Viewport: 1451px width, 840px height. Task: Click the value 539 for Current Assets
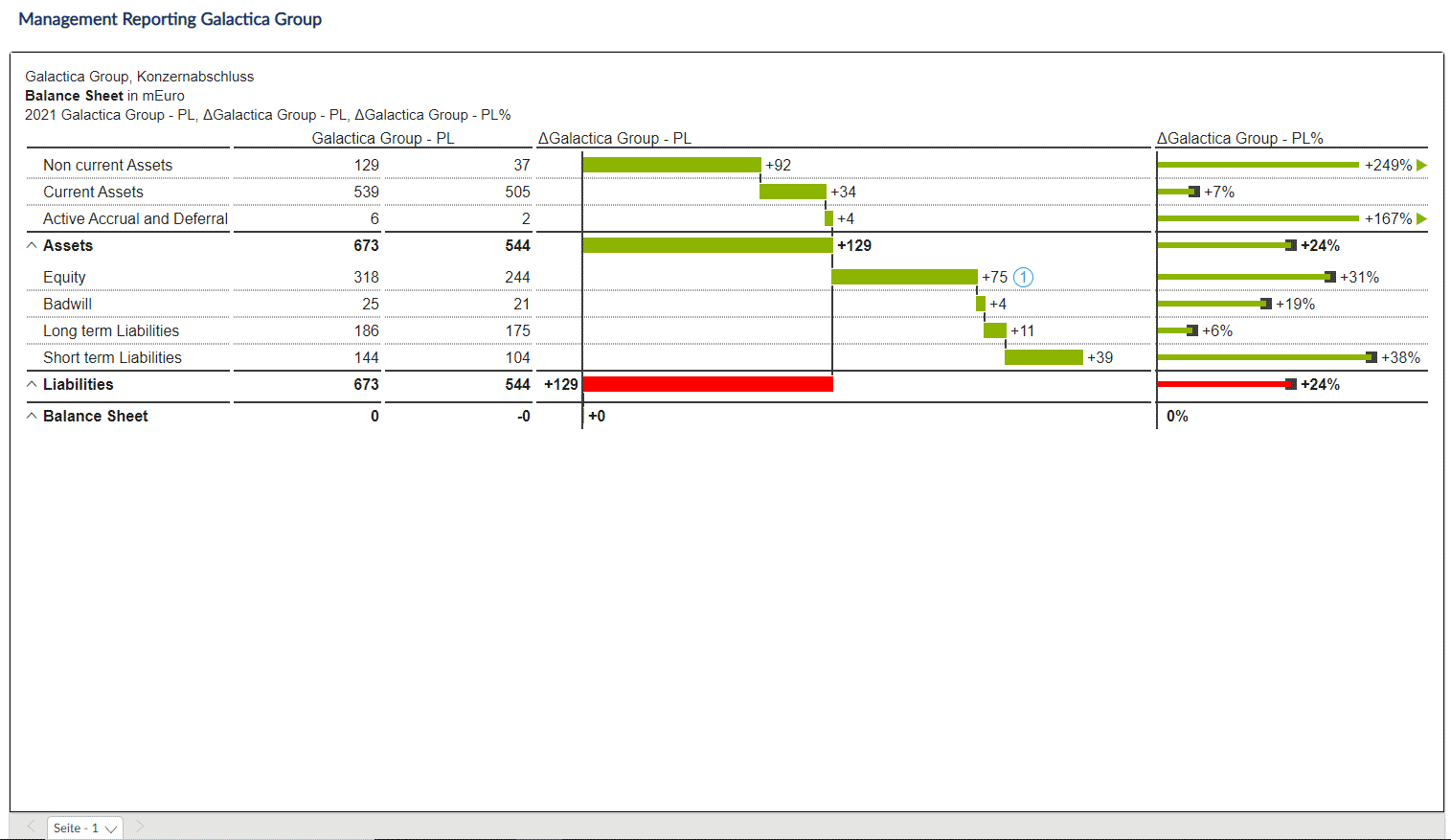pyautogui.click(x=366, y=192)
